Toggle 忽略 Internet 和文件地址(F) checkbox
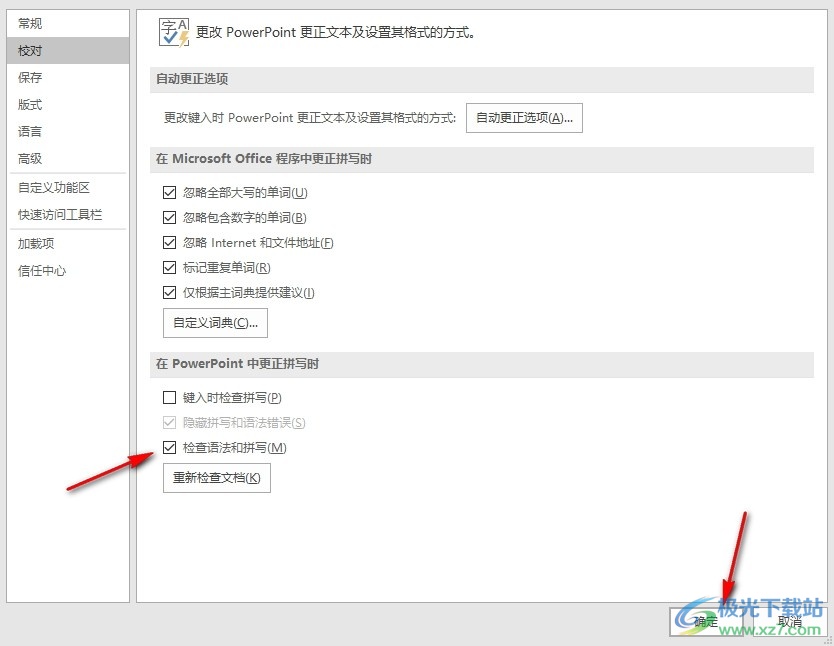This screenshot has height=646, width=834. pos(169,242)
